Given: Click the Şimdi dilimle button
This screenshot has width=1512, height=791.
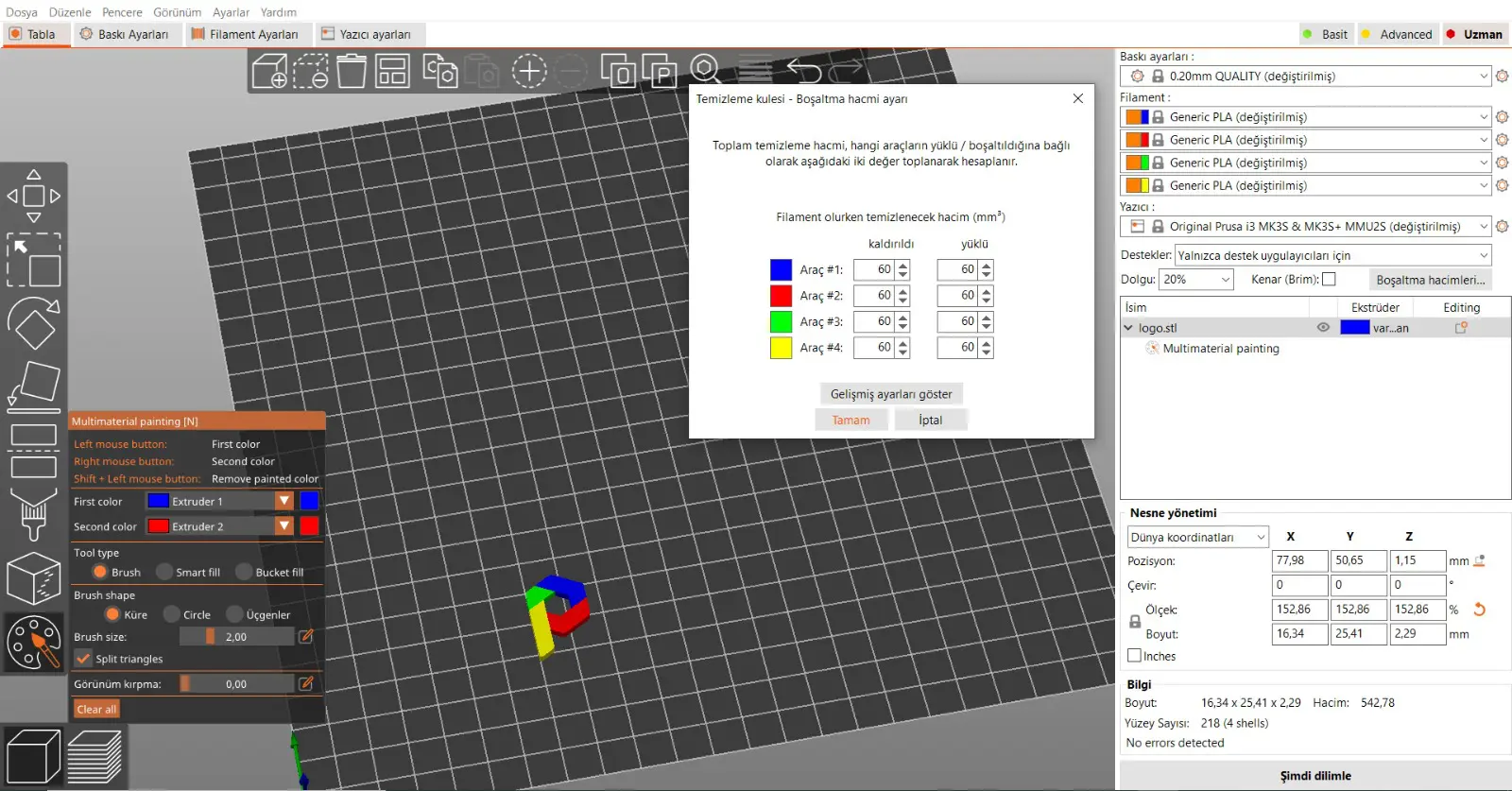Looking at the screenshot, I should point(1315,775).
